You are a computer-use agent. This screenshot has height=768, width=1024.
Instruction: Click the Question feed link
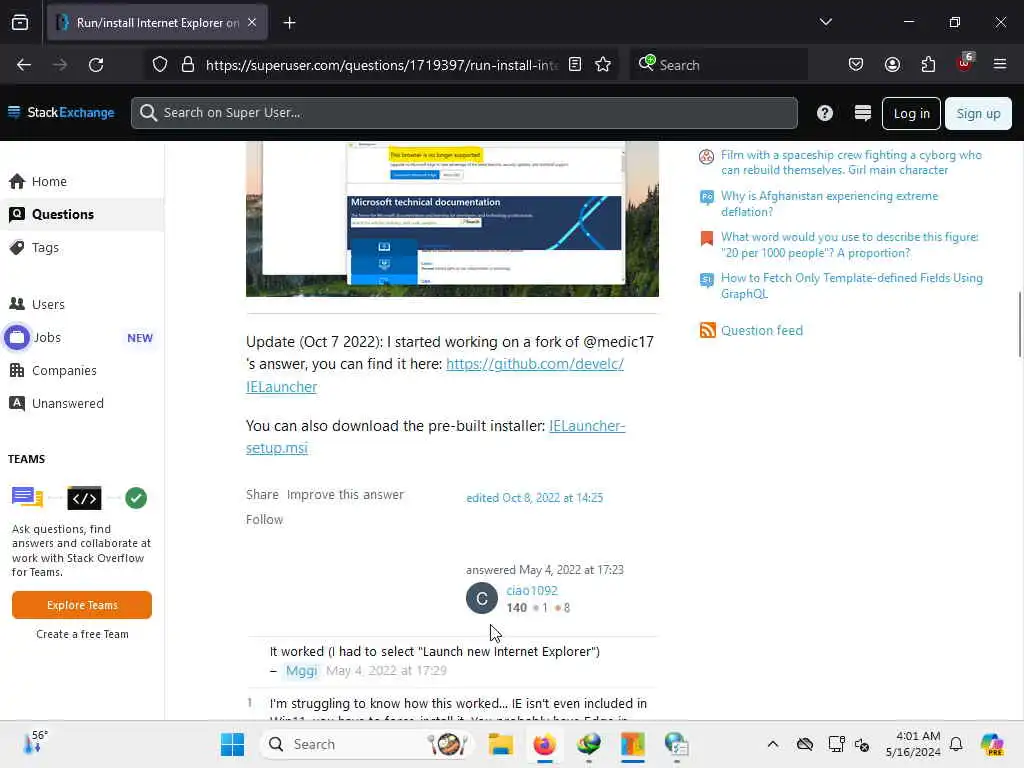click(x=761, y=330)
